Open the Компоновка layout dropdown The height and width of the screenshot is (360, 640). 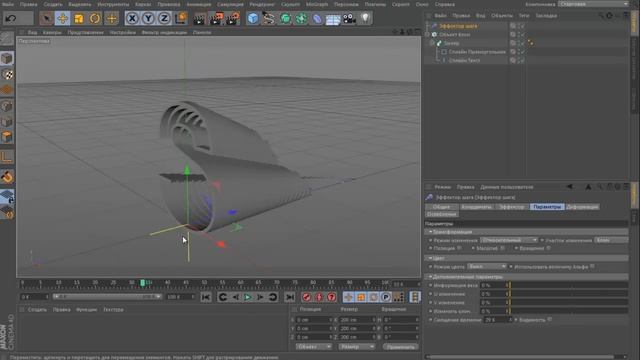[593, 4]
